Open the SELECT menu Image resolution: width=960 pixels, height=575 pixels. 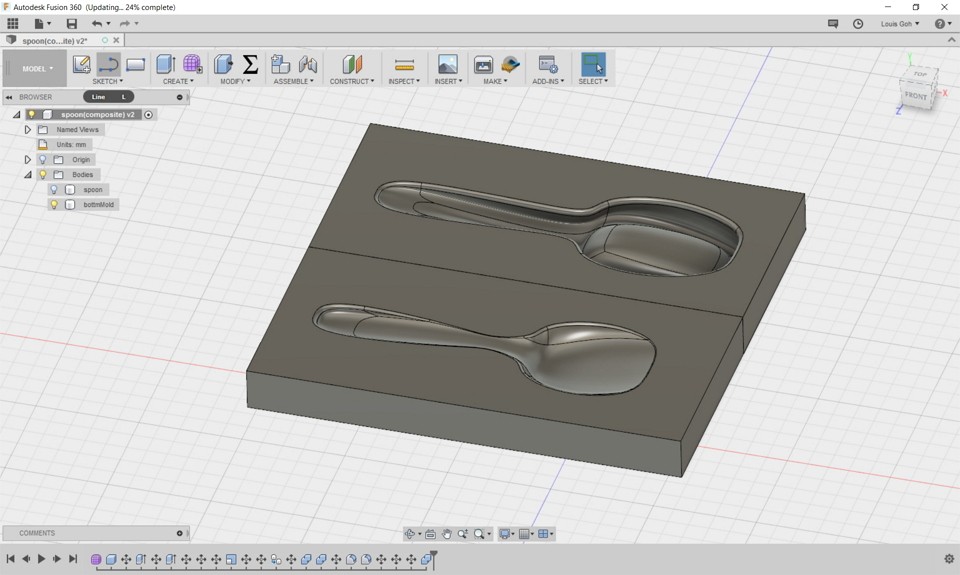pyautogui.click(x=593, y=81)
